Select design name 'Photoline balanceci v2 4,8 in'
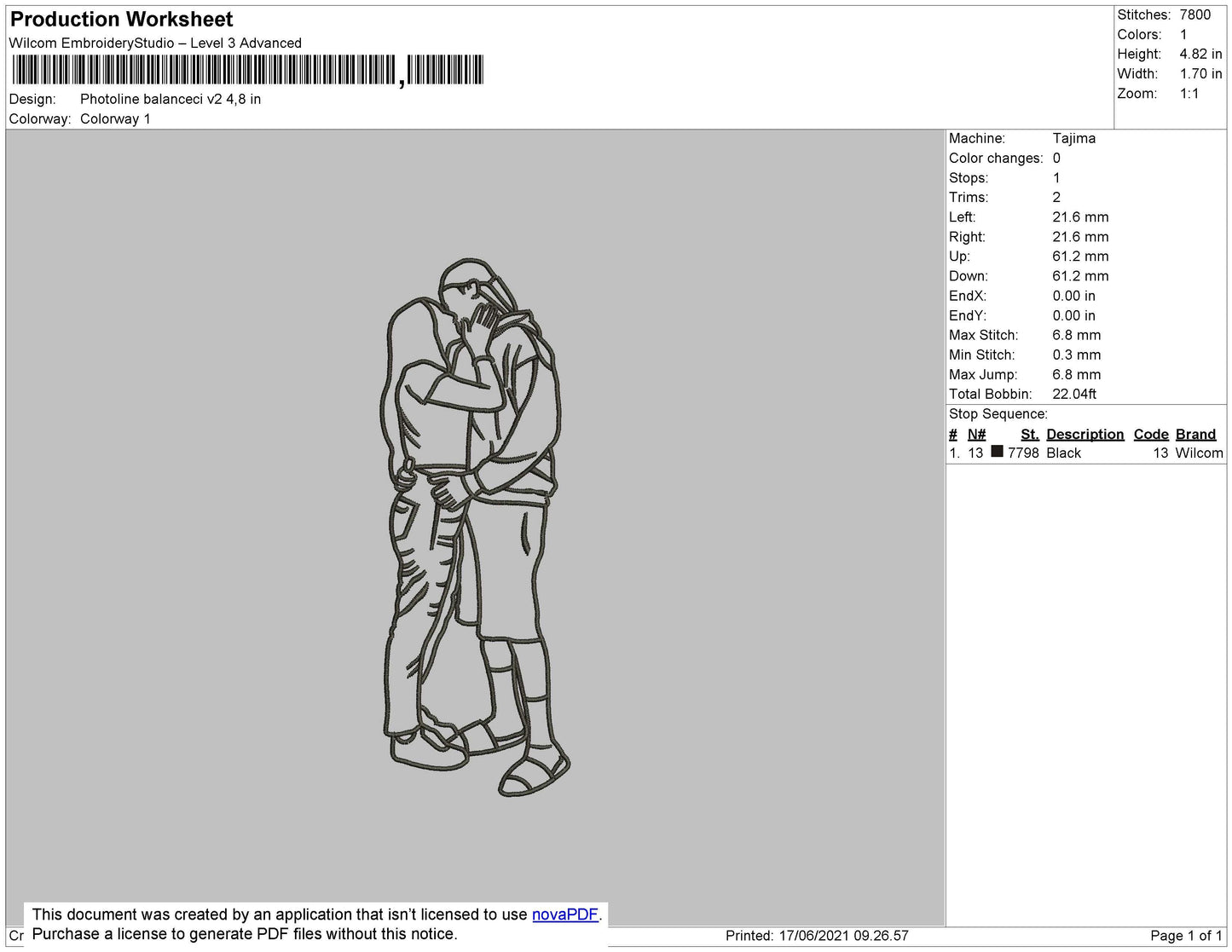 click(171, 99)
